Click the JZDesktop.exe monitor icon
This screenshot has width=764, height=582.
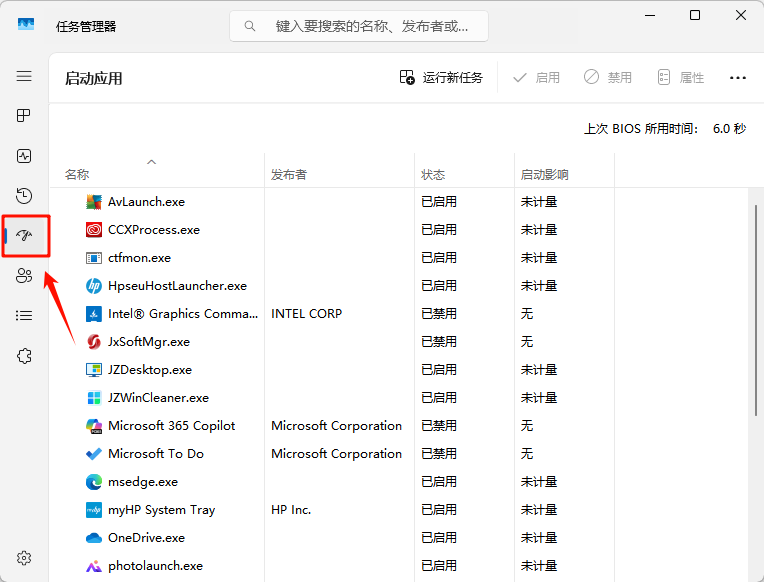click(x=94, y=370)
